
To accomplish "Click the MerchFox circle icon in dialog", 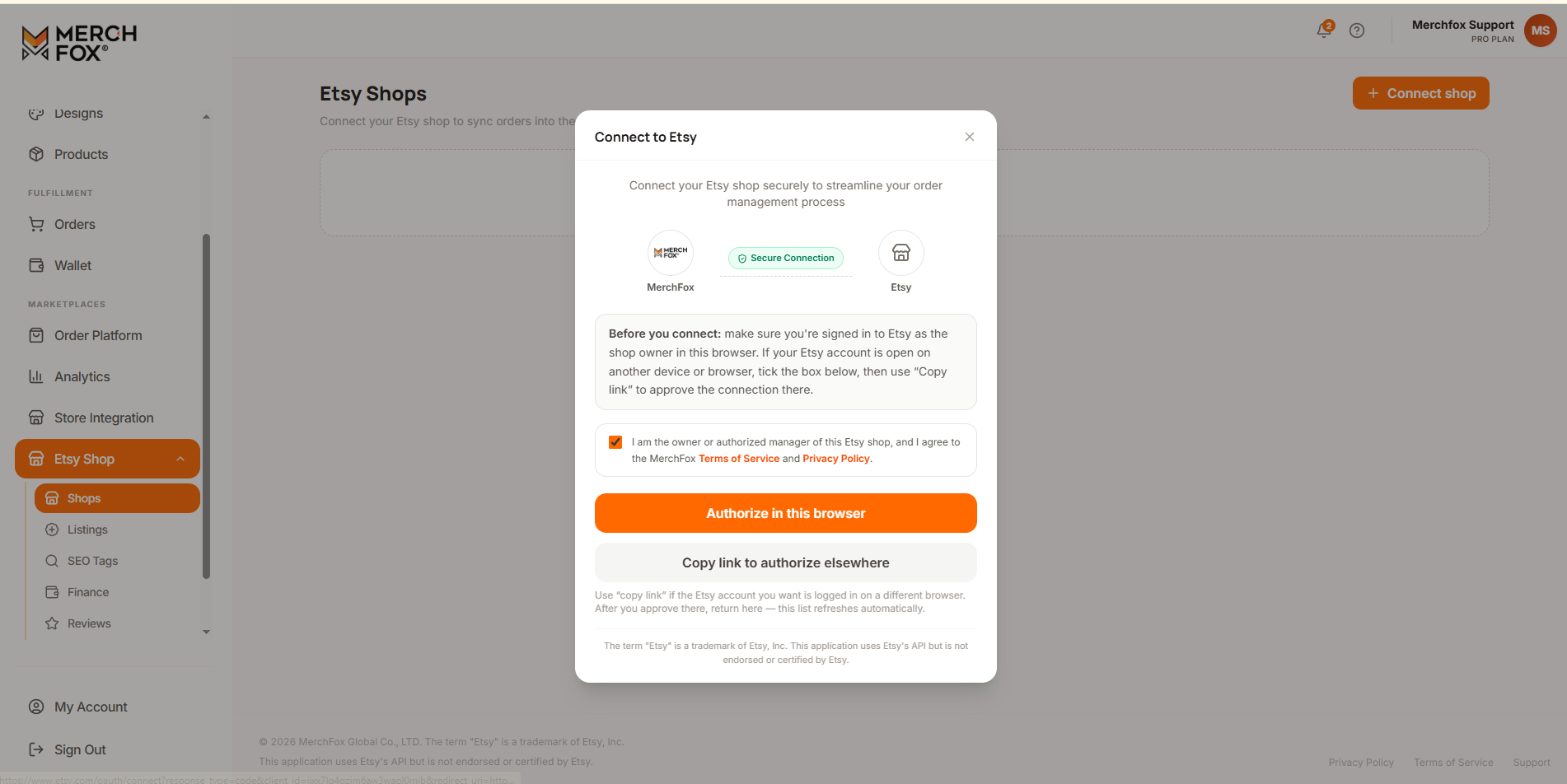I will coord(671,253).
